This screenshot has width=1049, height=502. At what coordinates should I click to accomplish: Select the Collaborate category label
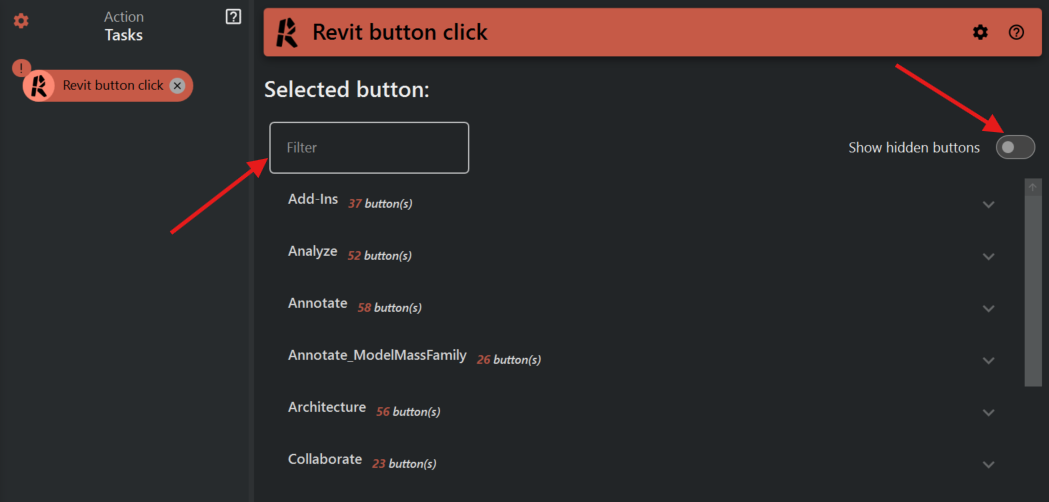pos(325,459)
